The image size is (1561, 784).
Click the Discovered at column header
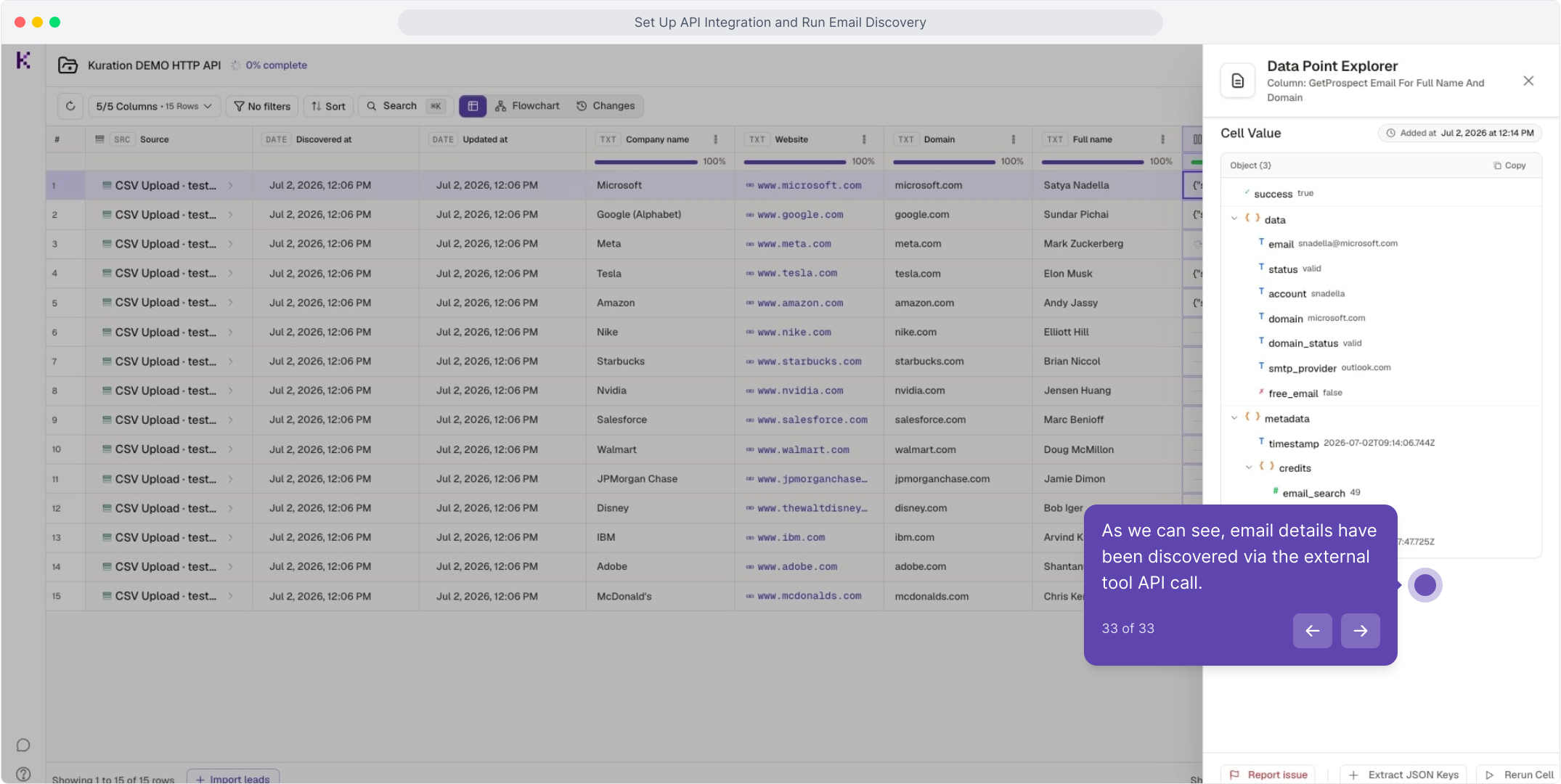tap(335, 139)
